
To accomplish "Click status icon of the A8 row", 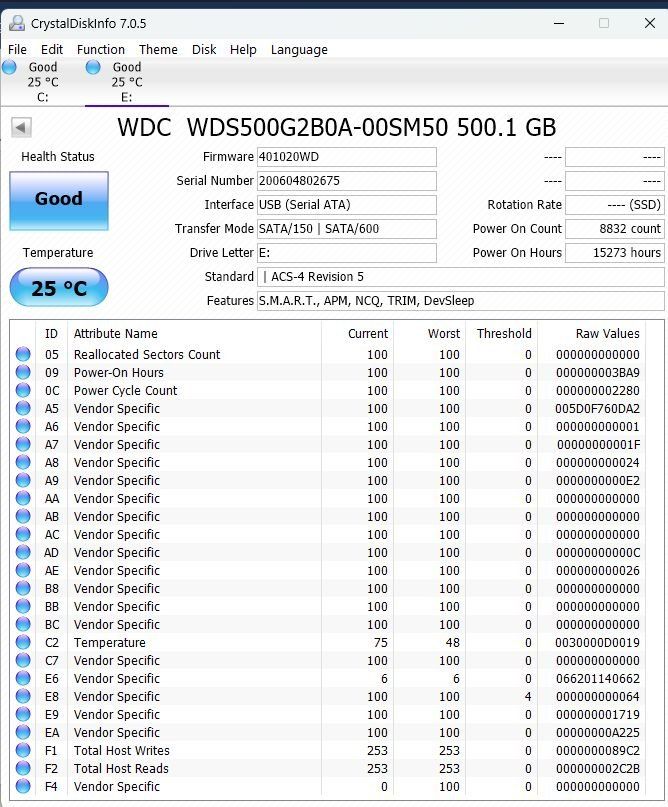I will (23, 462).
